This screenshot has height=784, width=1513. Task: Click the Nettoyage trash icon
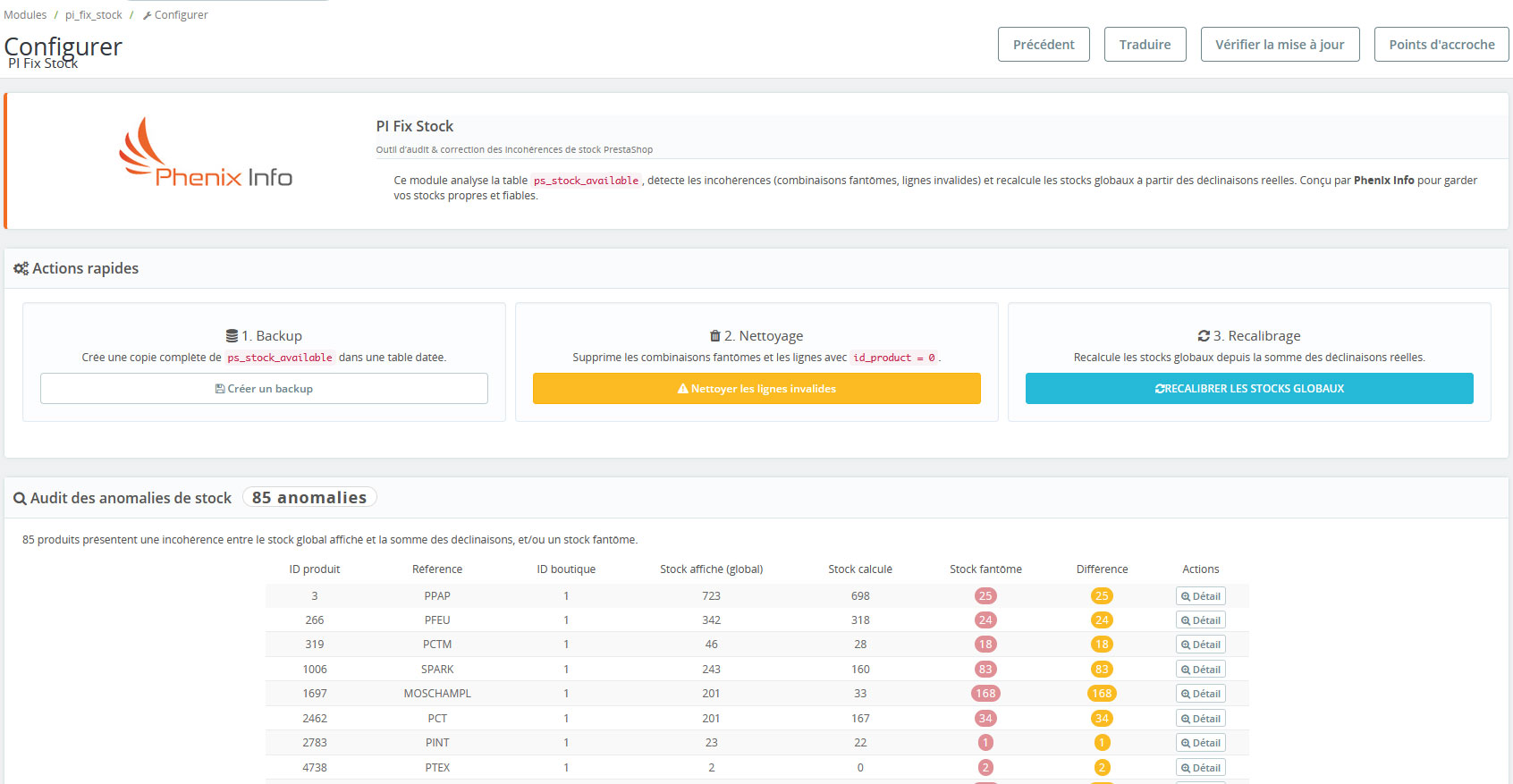714,336
